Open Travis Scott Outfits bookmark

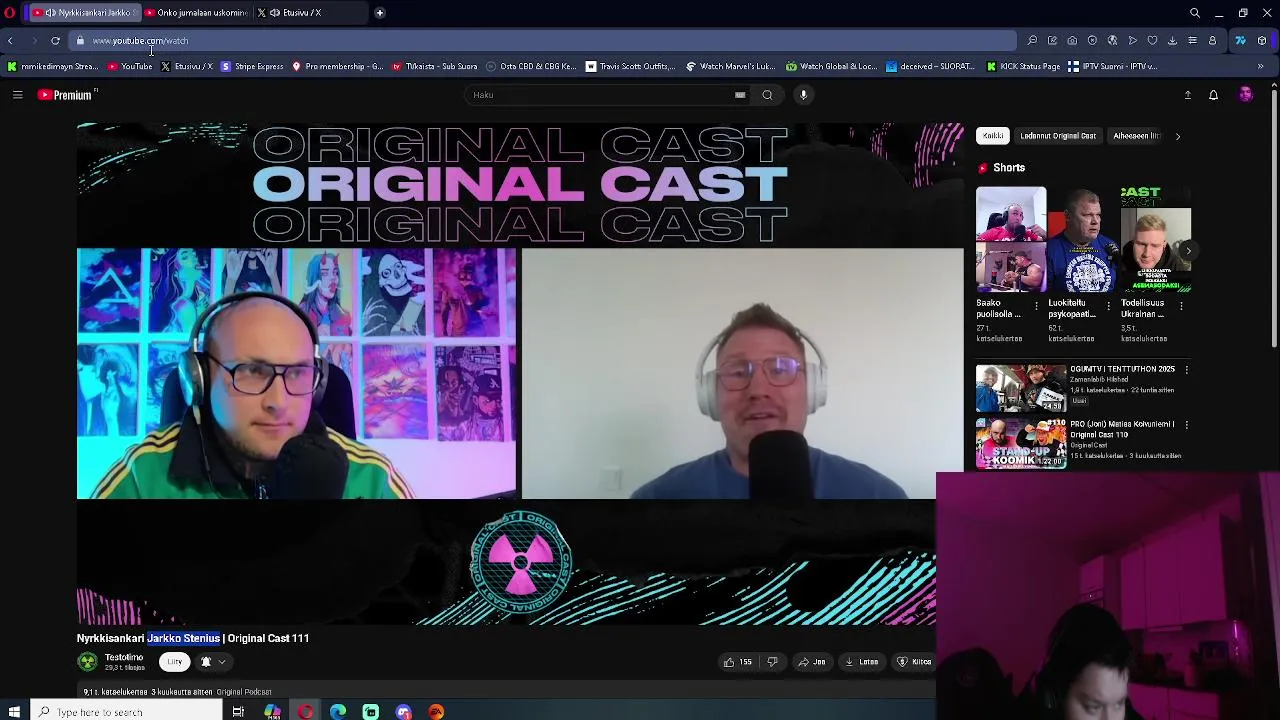tap(631, 67)
